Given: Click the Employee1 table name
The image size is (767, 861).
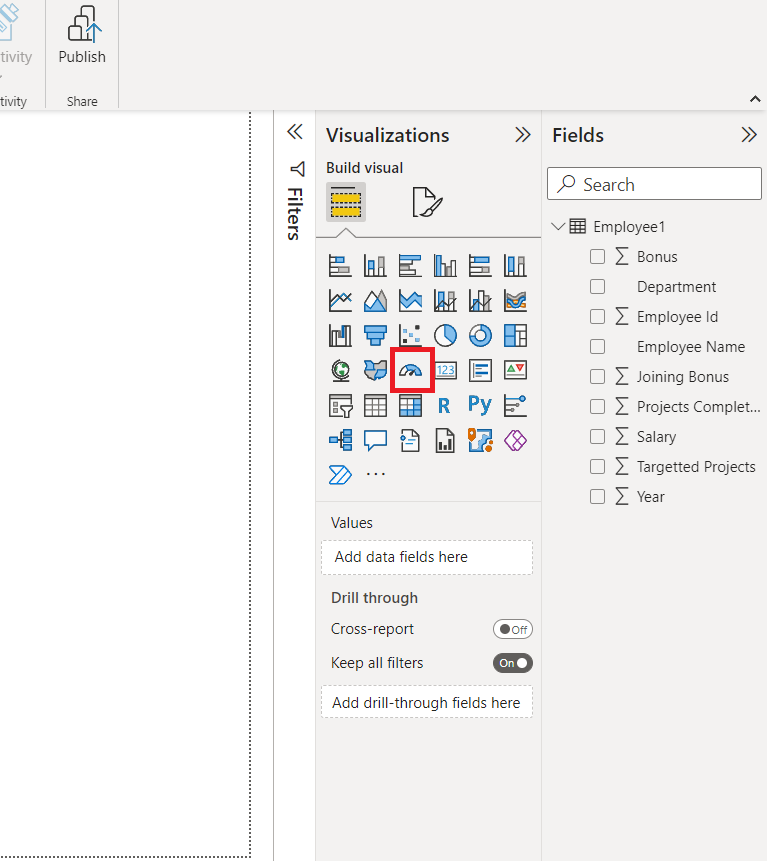Looking at the screenshot, I should [629, 227].
